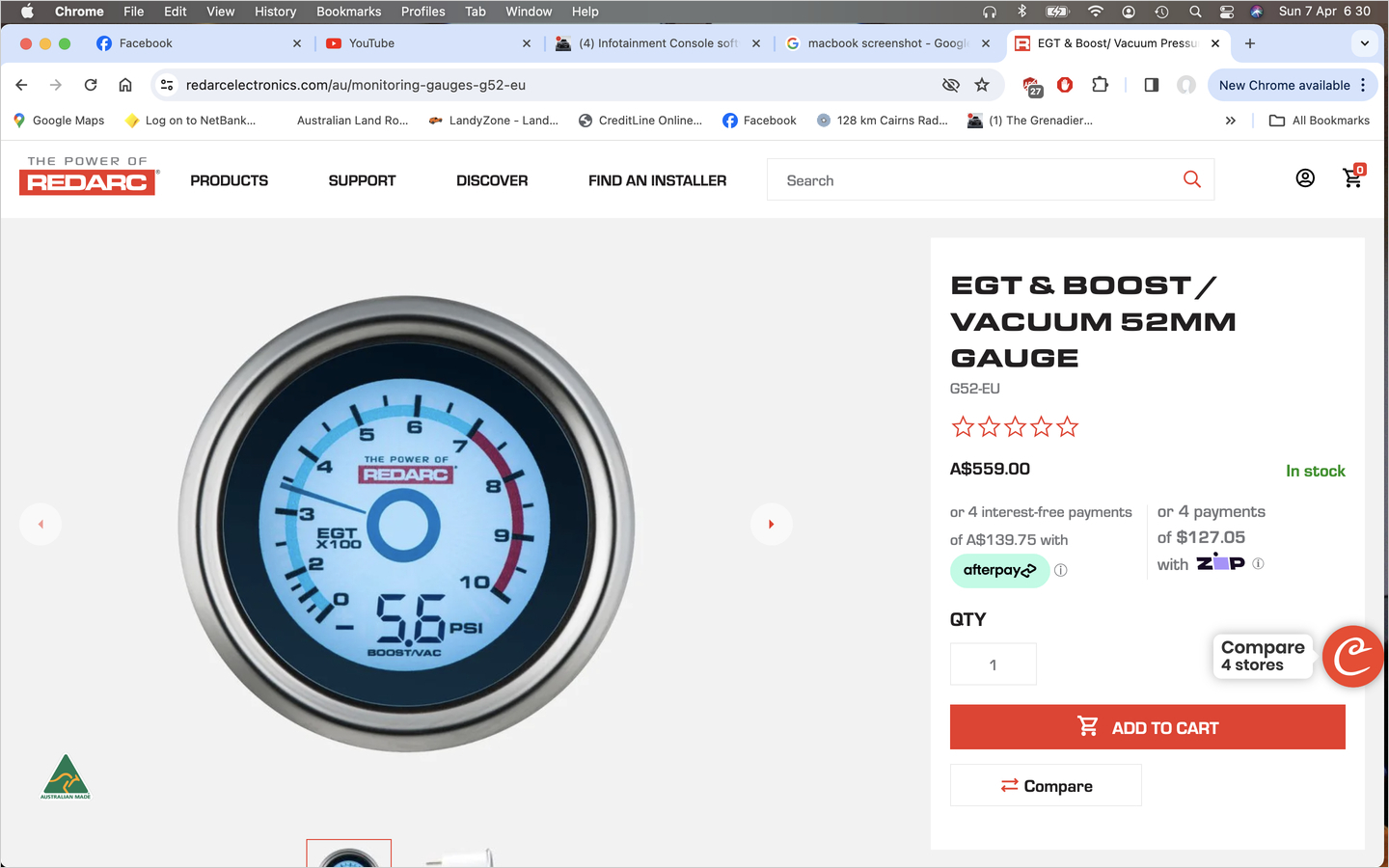The image size is (1389, 868).
Task: Open the Chrome side panel icon
Action: [1151, 85]
